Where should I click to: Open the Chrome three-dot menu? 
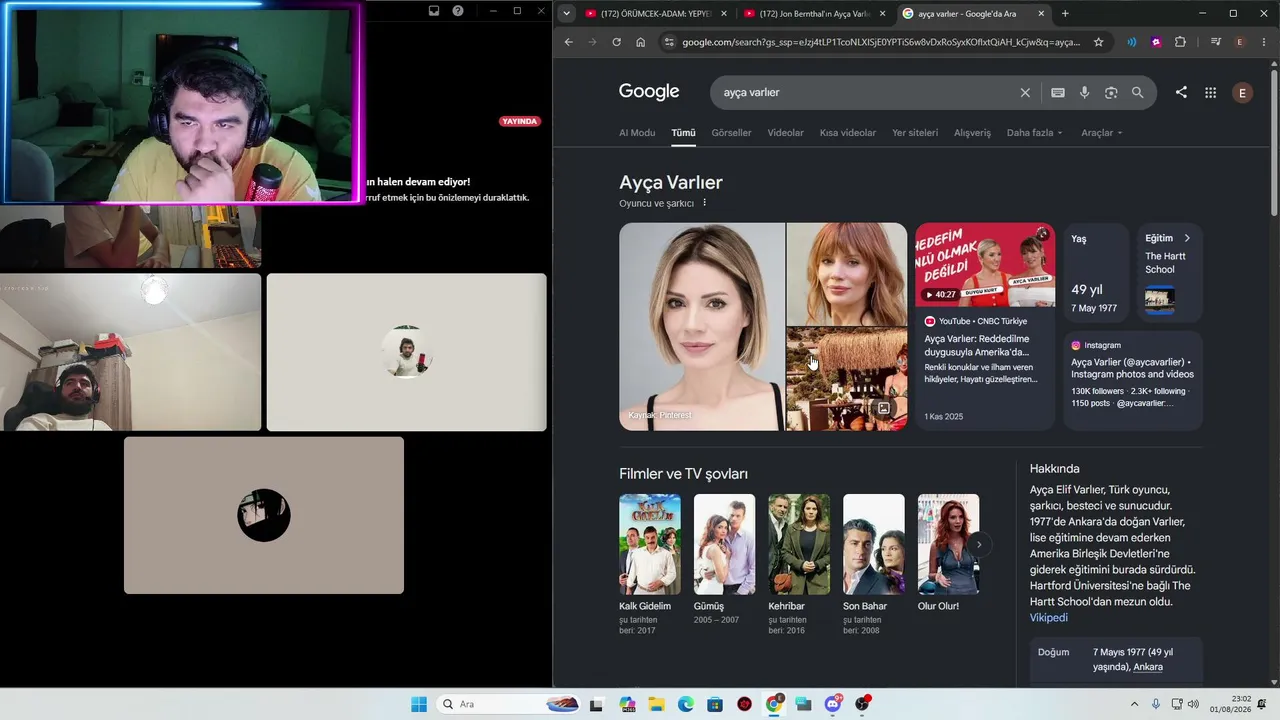[1263, 42]
